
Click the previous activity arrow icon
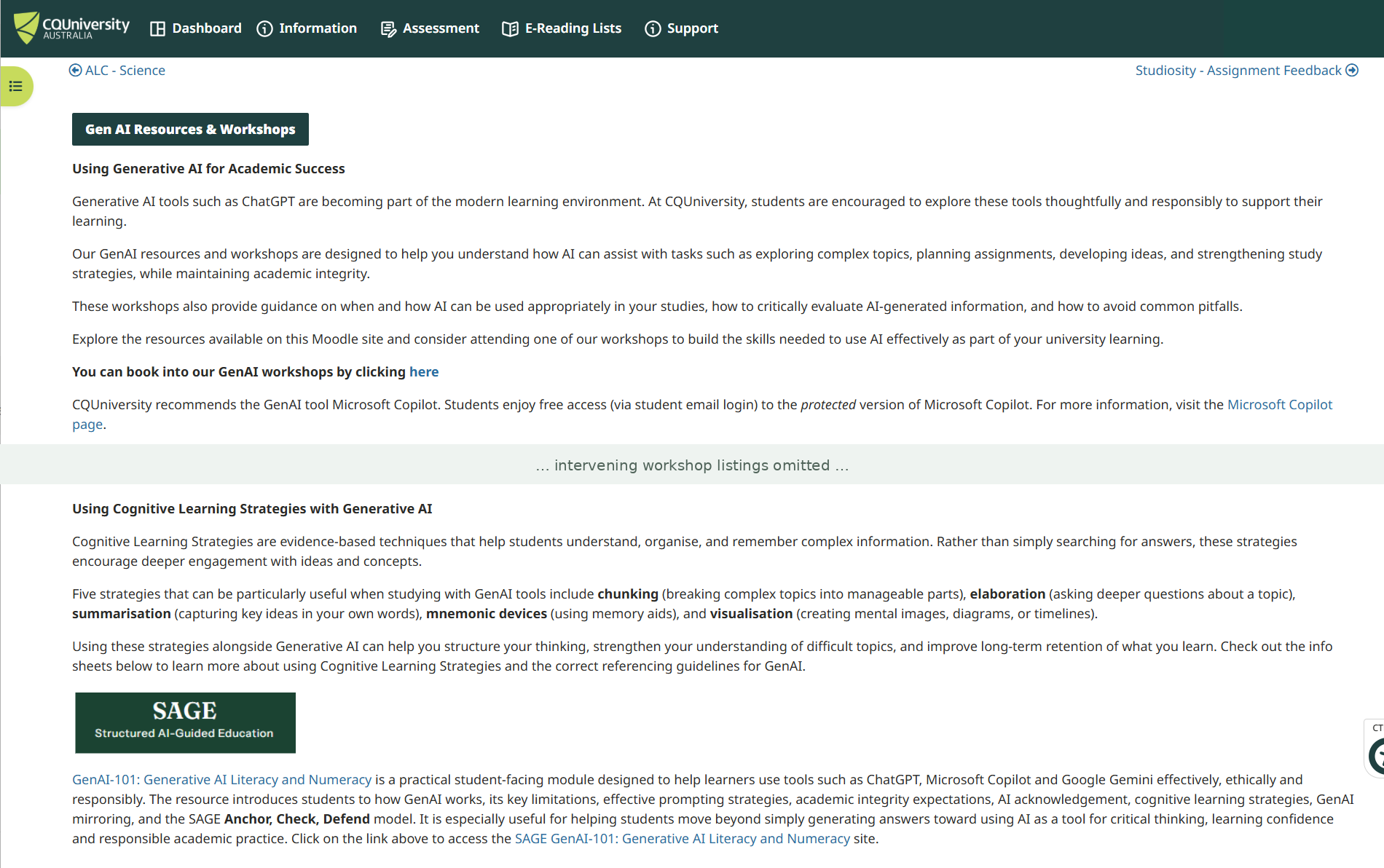tap(75, 70)
